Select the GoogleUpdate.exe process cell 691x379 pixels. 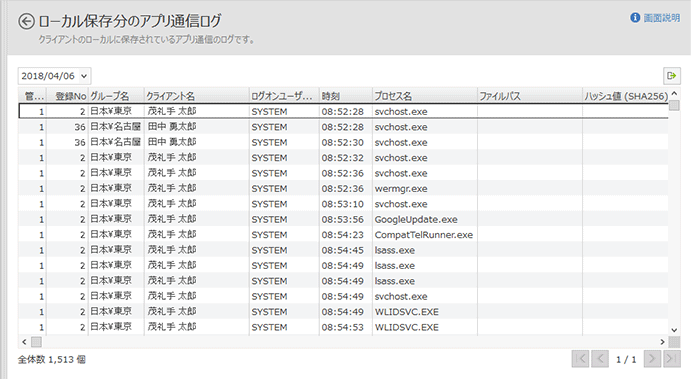coord(425,219)
